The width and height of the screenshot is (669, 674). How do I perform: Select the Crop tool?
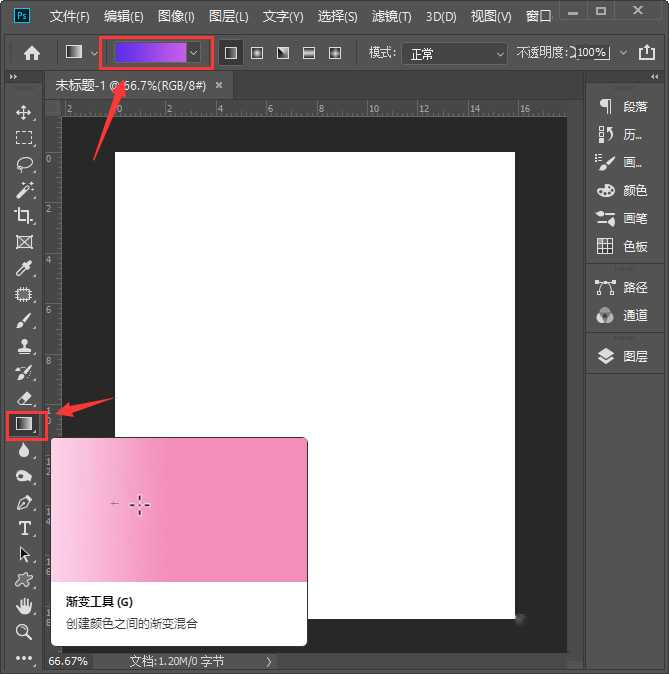point(24,216)
